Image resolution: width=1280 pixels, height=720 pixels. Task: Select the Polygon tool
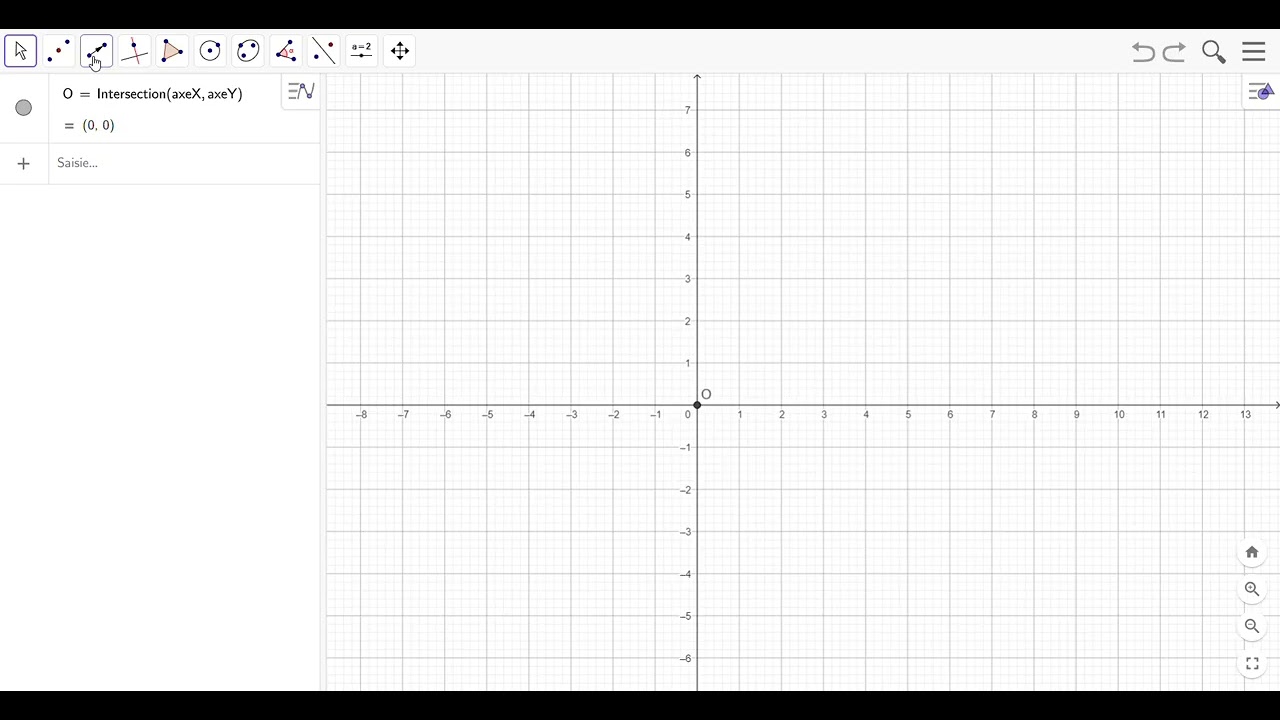(x=172, y=51)
